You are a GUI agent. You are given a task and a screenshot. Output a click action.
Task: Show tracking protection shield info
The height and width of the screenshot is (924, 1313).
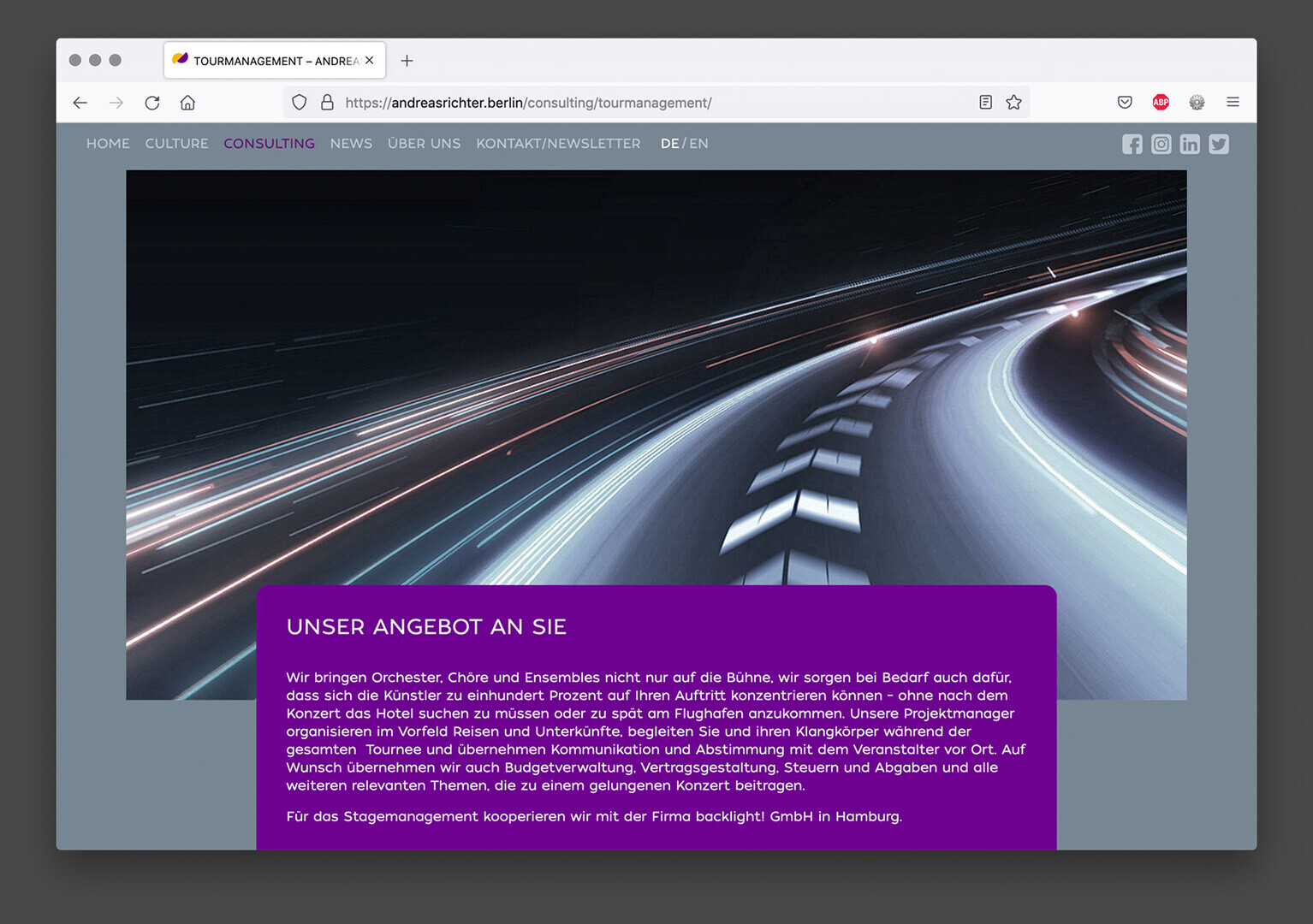click(299, 103)
